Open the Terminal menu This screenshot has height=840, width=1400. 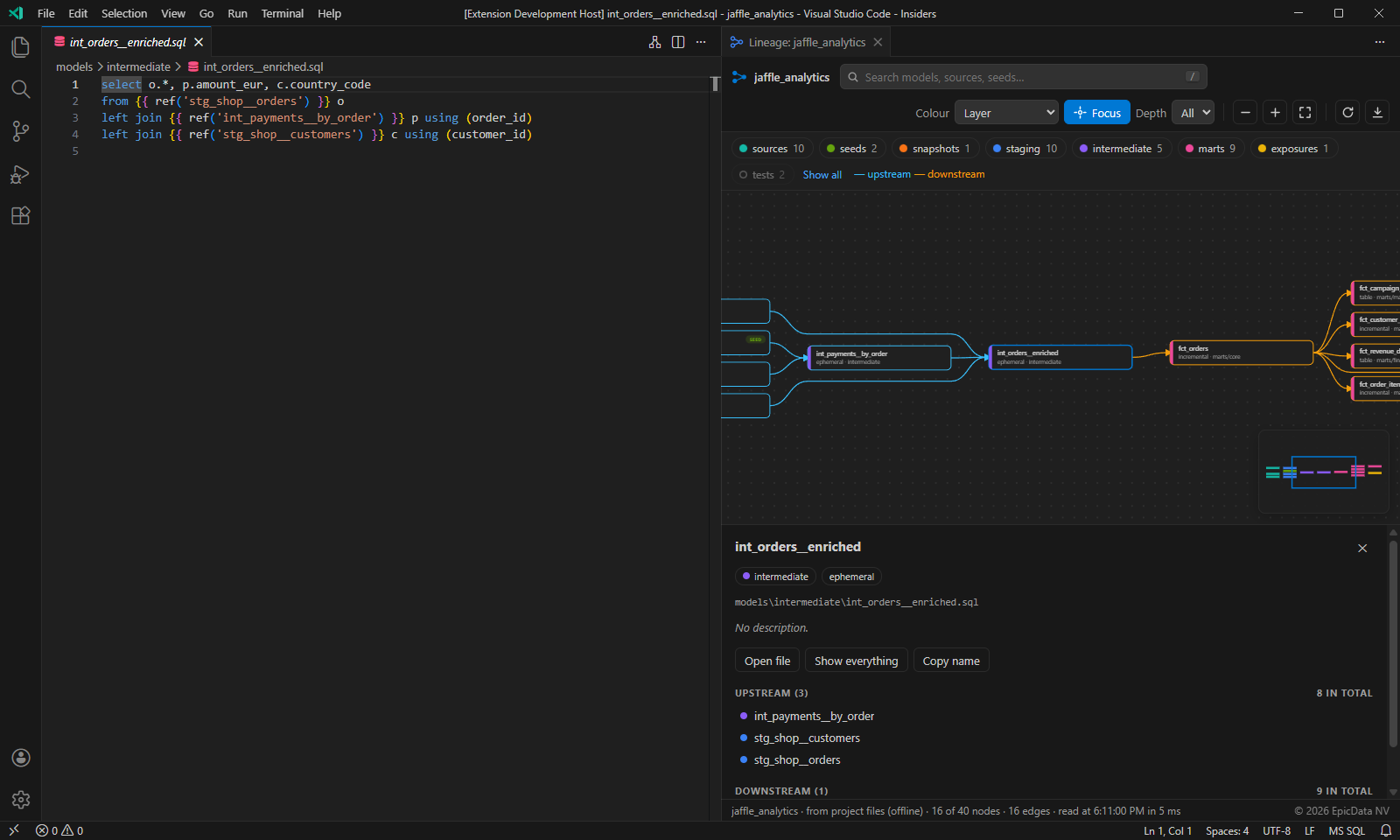click(282, 13)
